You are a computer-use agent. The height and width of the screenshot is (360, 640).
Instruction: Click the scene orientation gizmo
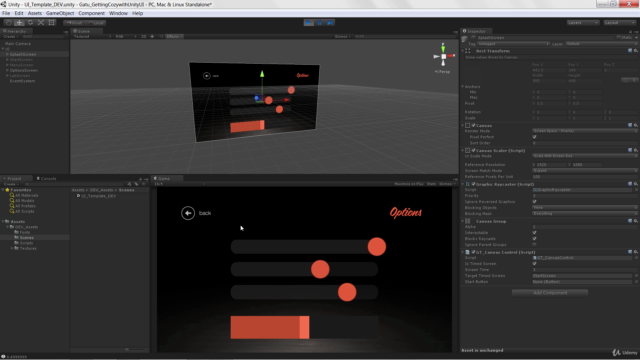(x=443, y=56)
